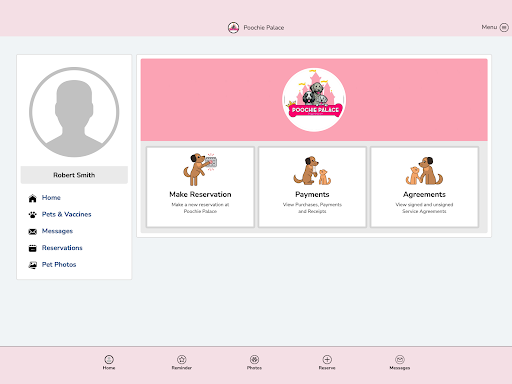Open the Payments card

click(312, 187)
